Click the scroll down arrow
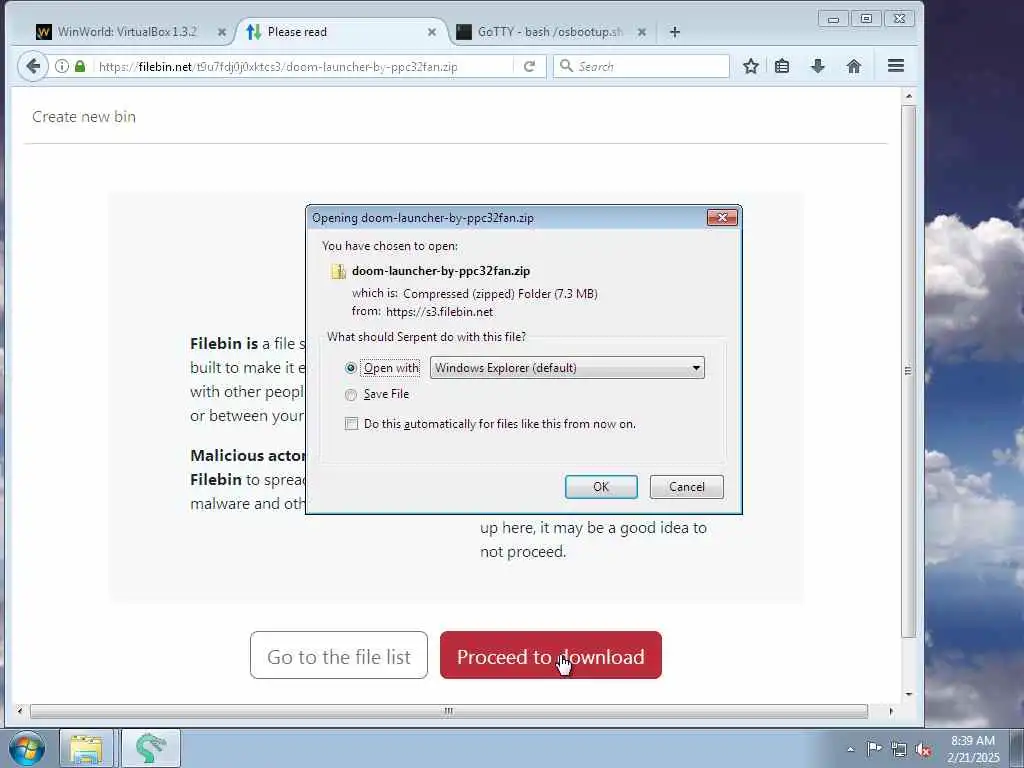 pyautogui.click(x=908, y=694)
